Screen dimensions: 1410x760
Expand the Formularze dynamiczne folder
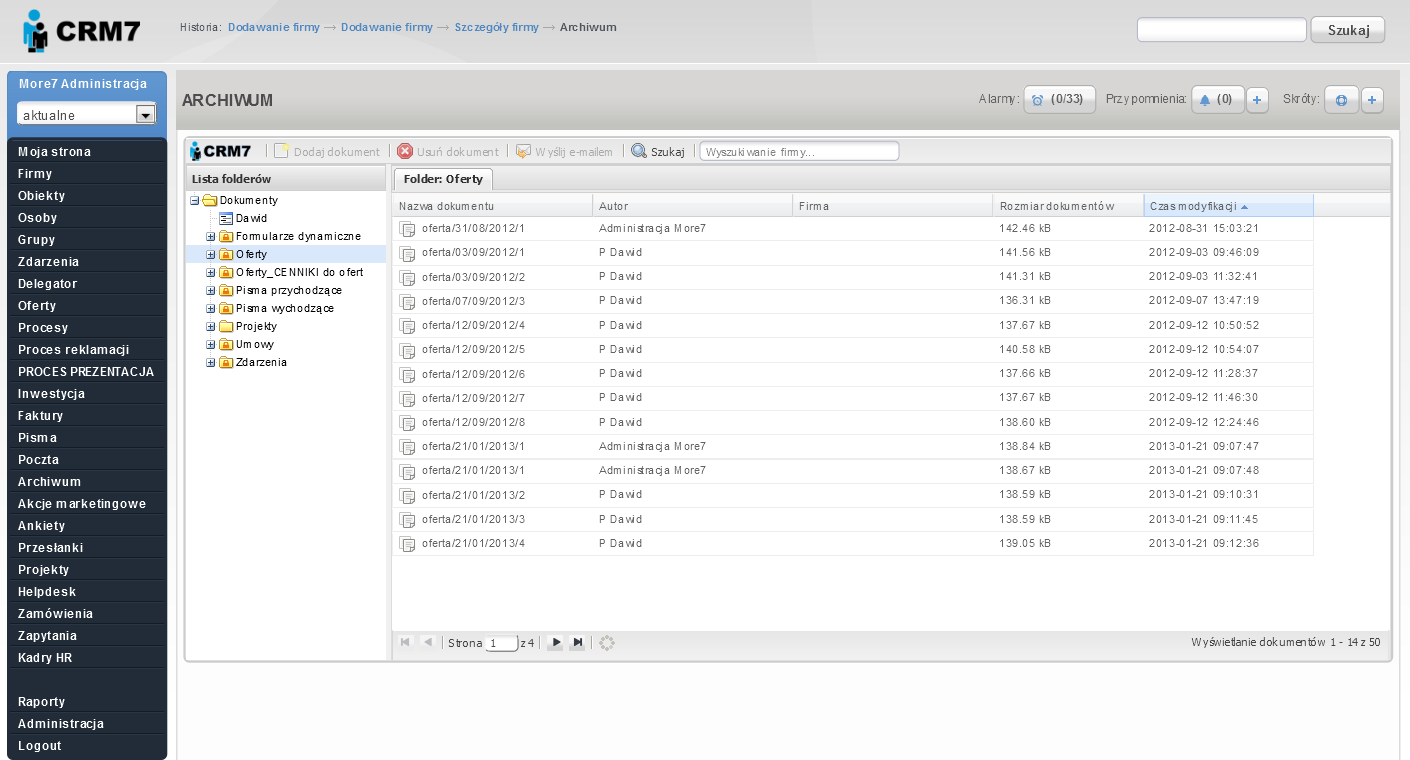point(211,236)
